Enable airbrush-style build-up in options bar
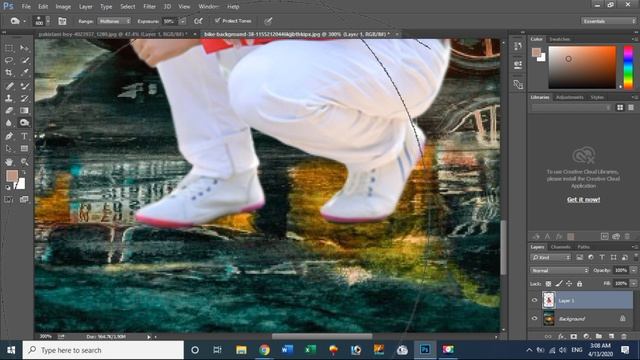640x360 pixels. (x=198, y=21)
